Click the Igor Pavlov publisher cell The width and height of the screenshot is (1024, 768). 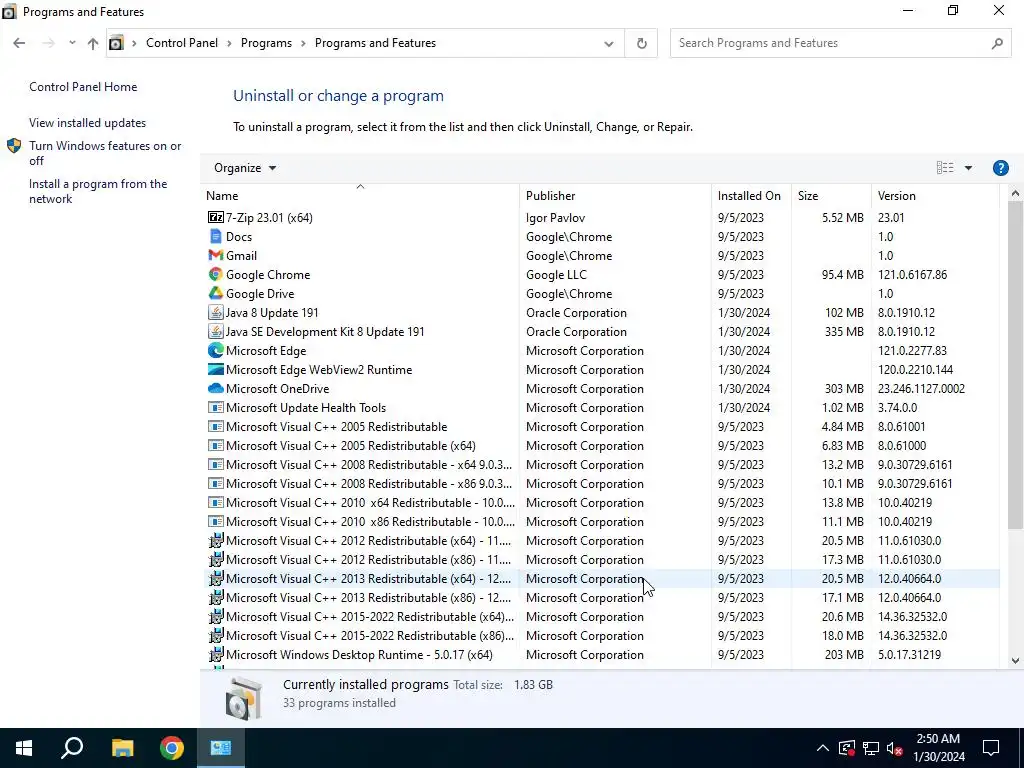coord(555,217)
